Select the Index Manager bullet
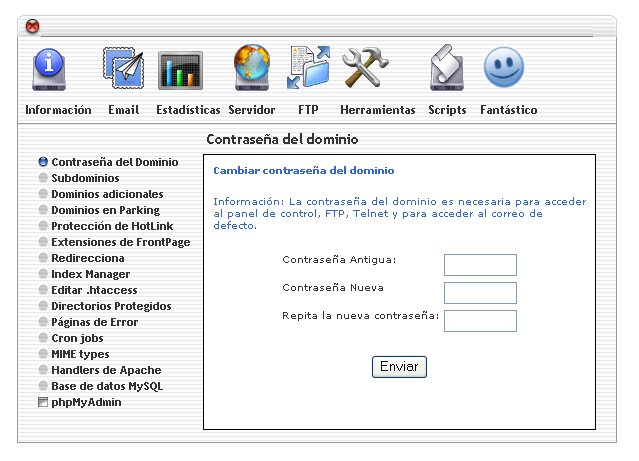 pyautogui.click(x=43, y=273)
